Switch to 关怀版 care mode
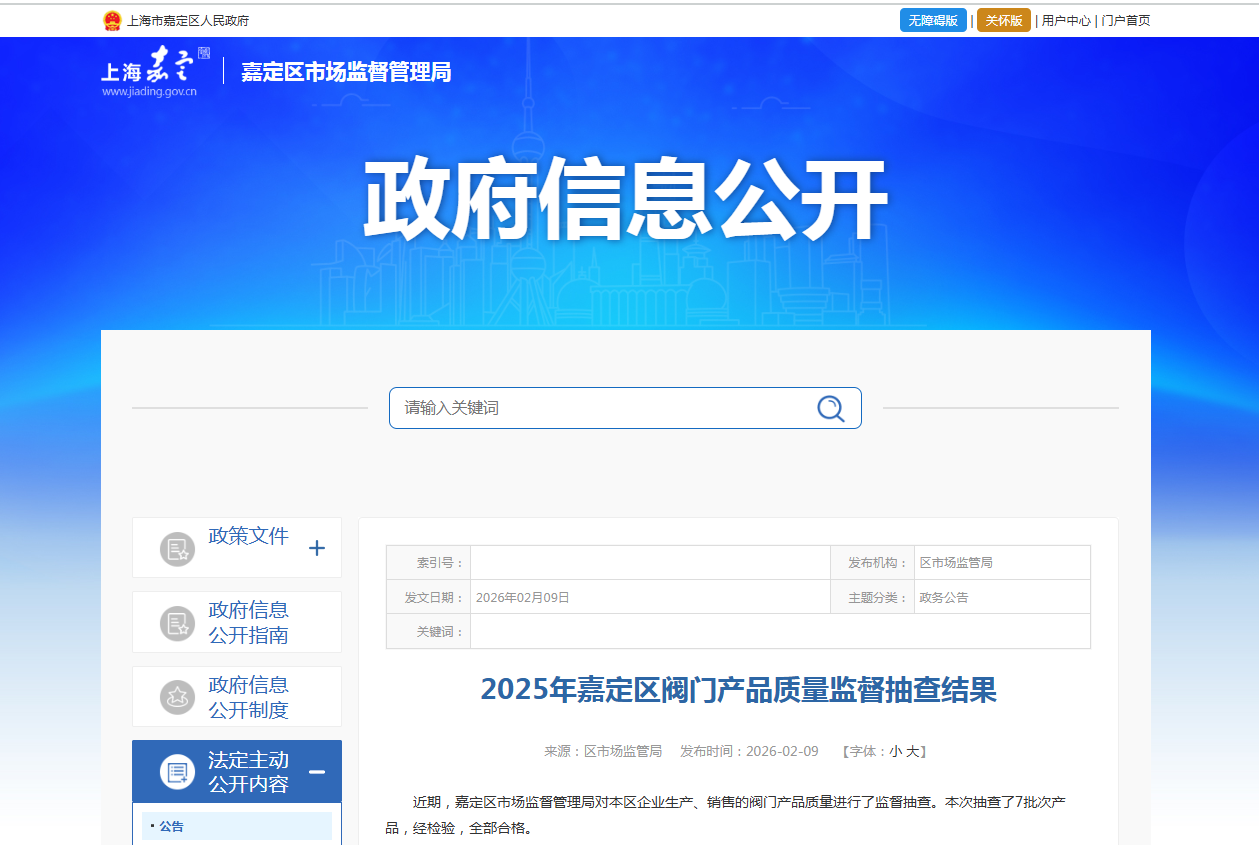 (1003, 19)
